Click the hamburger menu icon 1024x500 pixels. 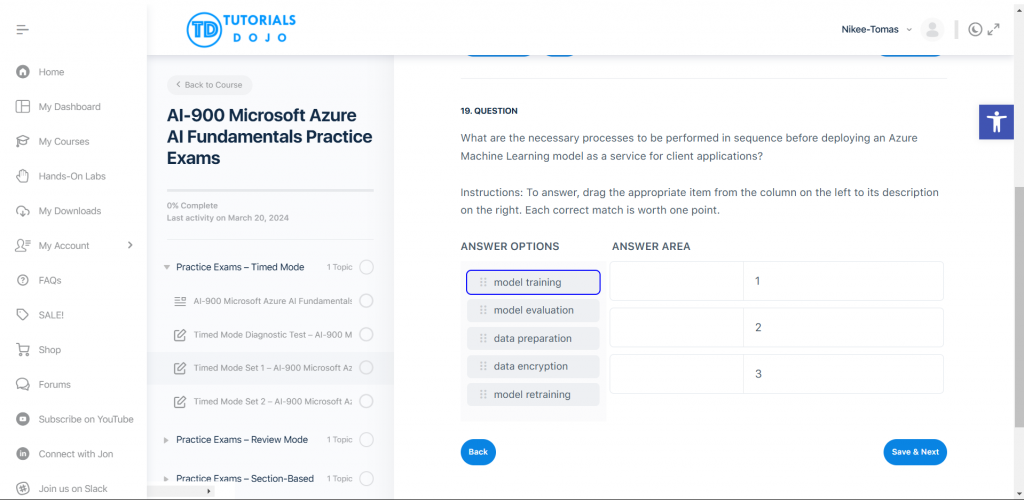[22, 30]
